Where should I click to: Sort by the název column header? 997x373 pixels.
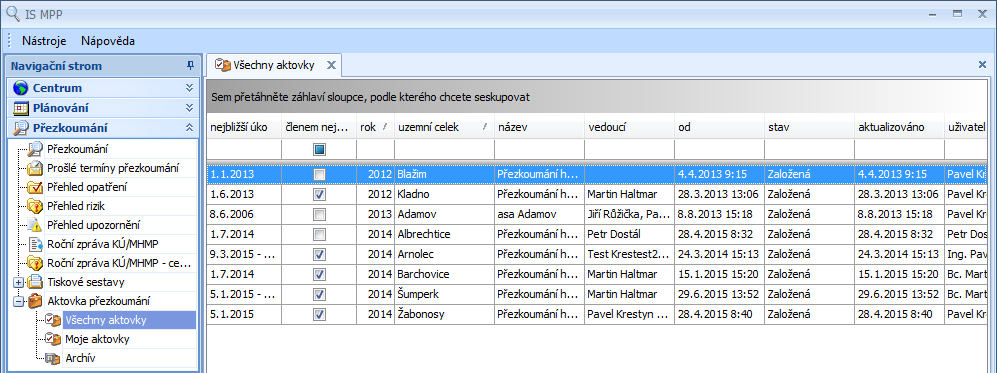pos(539,127)
